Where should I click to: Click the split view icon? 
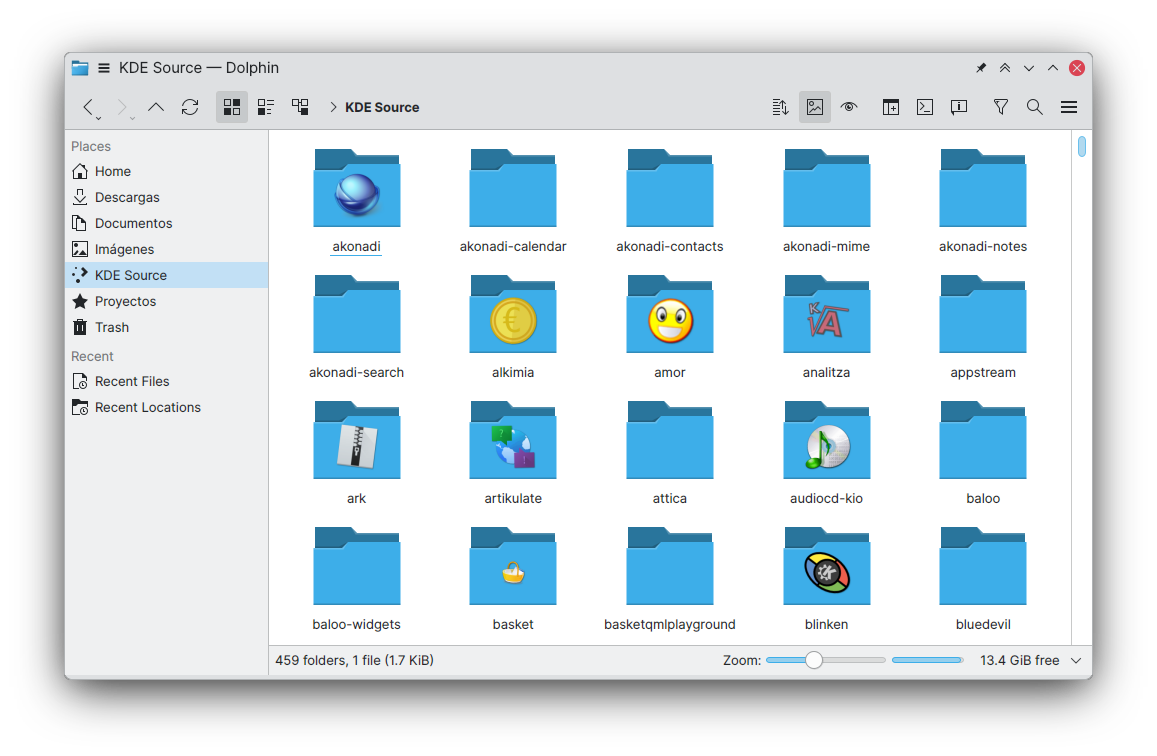(891, 107)
